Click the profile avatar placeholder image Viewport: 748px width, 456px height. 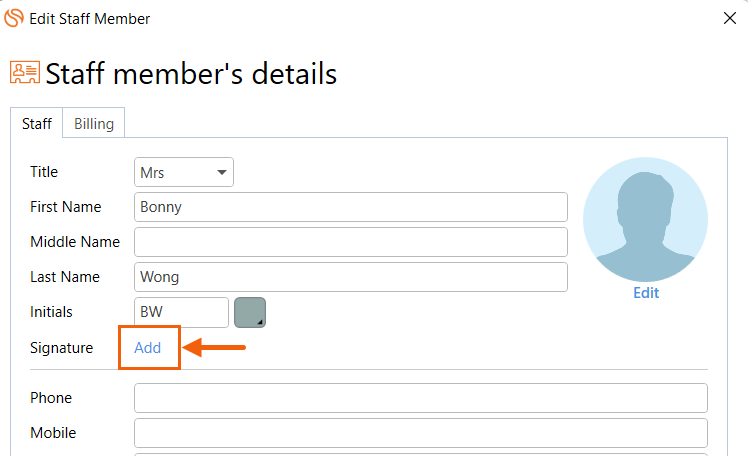[645, 219]
